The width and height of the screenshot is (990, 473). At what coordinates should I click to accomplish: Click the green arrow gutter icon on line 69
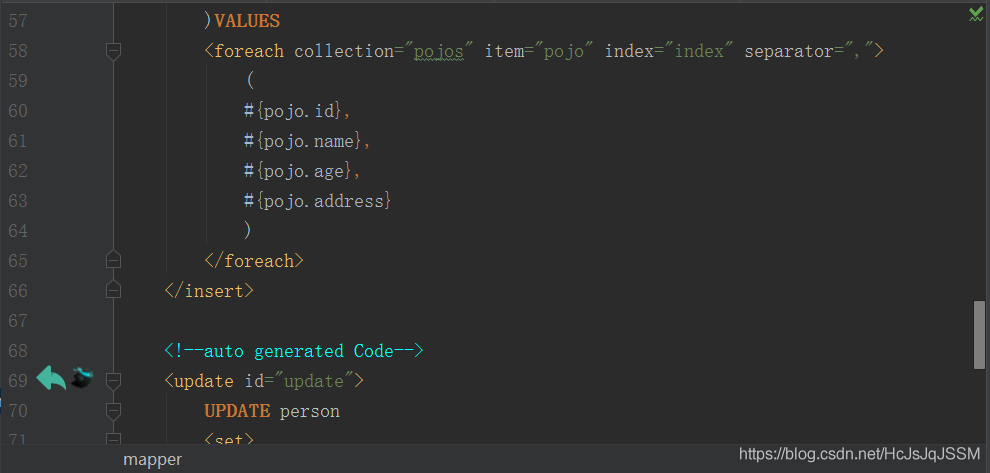click(x=51, y=379)
